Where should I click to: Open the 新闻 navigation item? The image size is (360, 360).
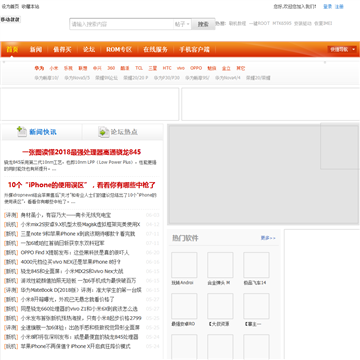click(36, 49)
